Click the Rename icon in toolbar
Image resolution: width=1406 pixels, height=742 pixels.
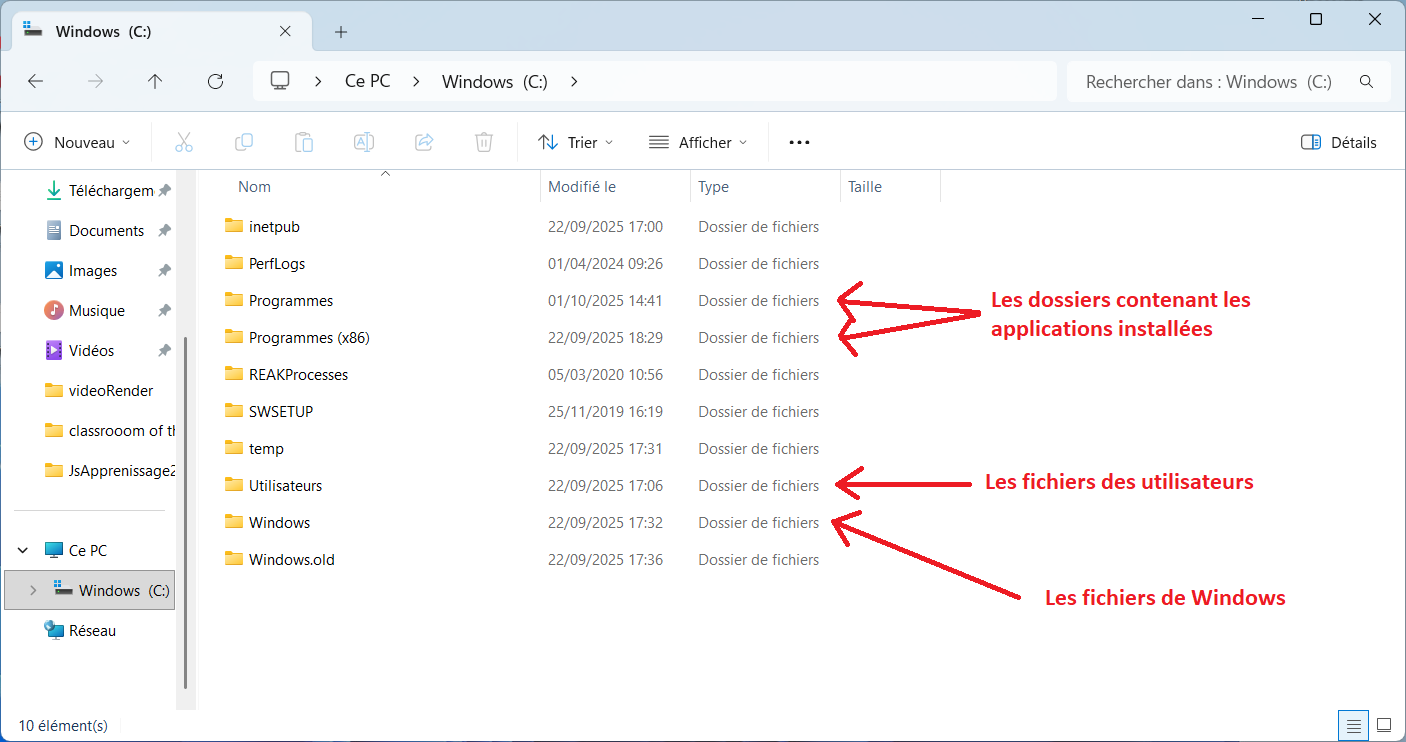(364, 142)
